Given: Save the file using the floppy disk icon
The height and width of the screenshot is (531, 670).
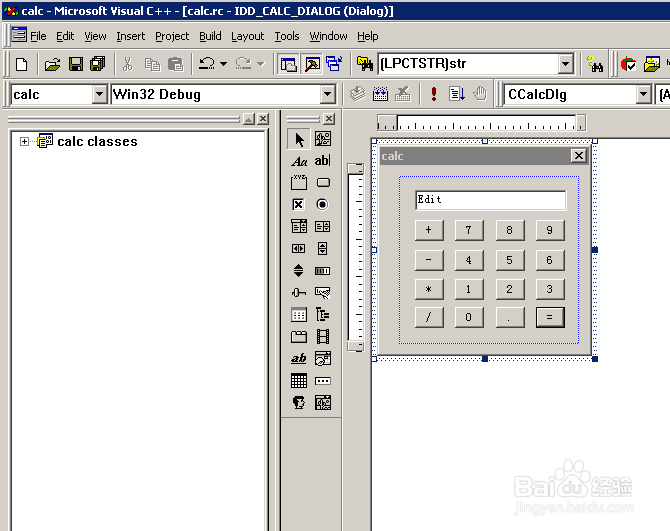Looking at the screenshot, I should tap(76, 65).
